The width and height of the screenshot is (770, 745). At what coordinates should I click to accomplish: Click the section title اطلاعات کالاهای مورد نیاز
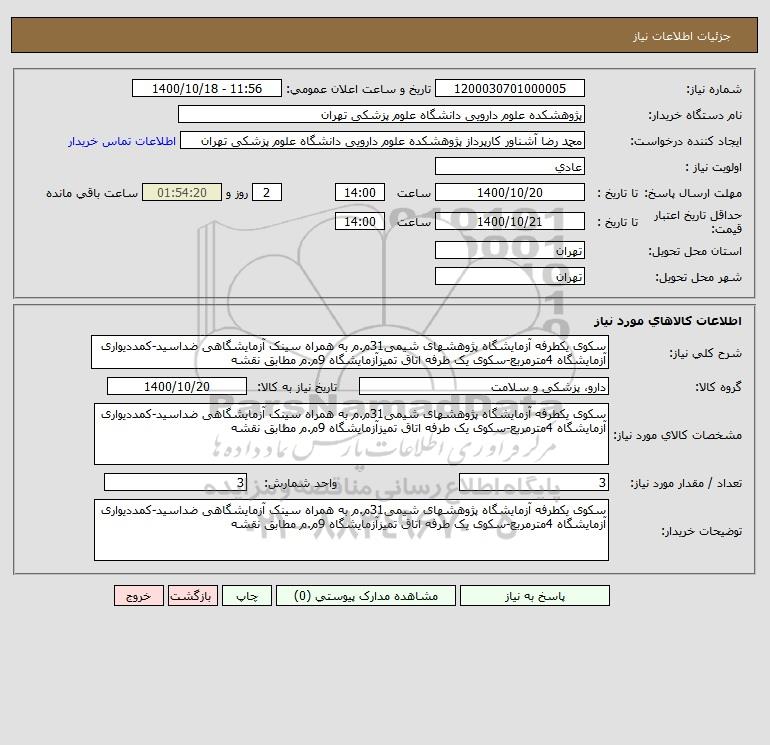(667, 321)
